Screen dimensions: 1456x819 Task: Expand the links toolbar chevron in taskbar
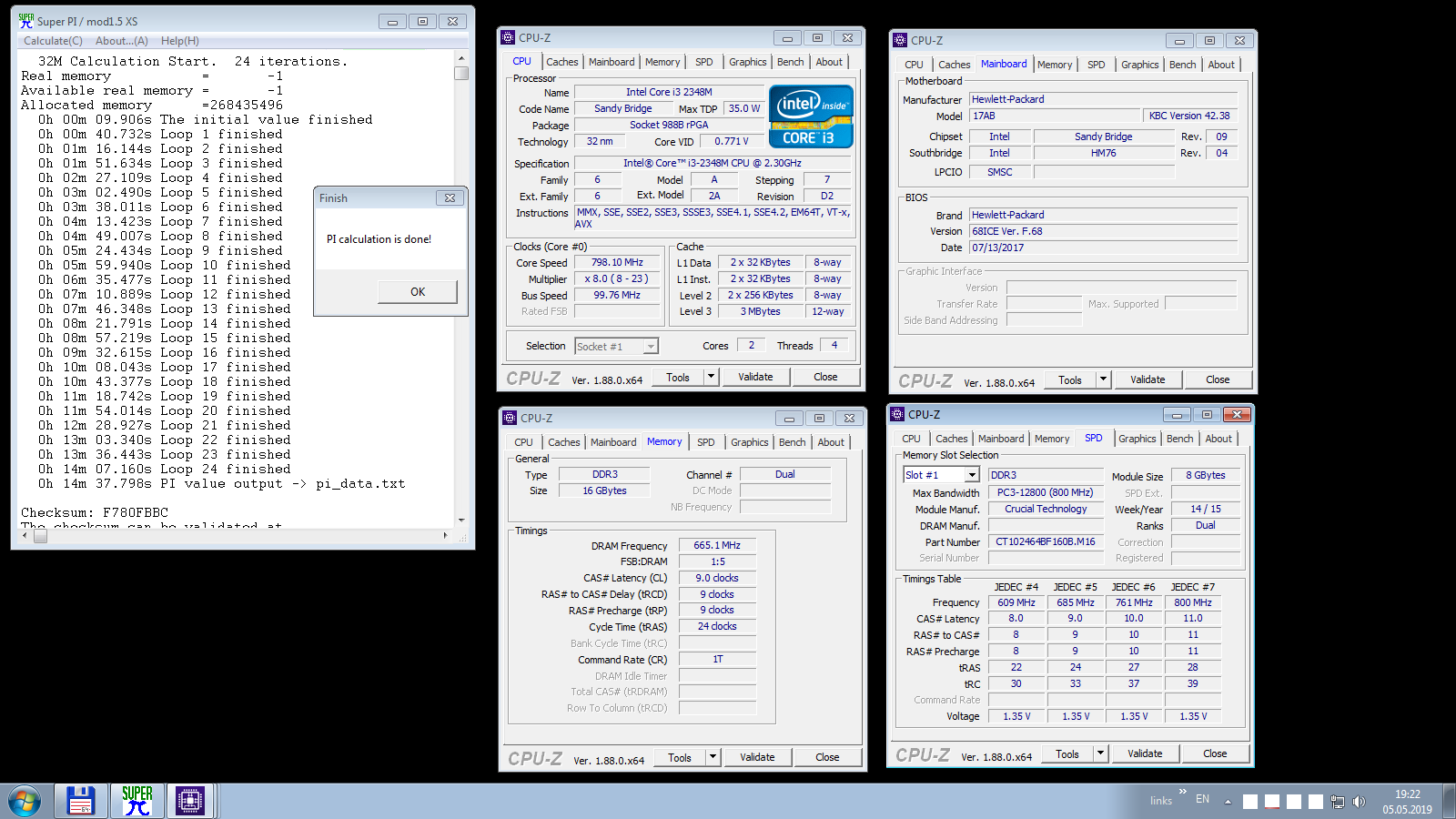click(1182, 792)
